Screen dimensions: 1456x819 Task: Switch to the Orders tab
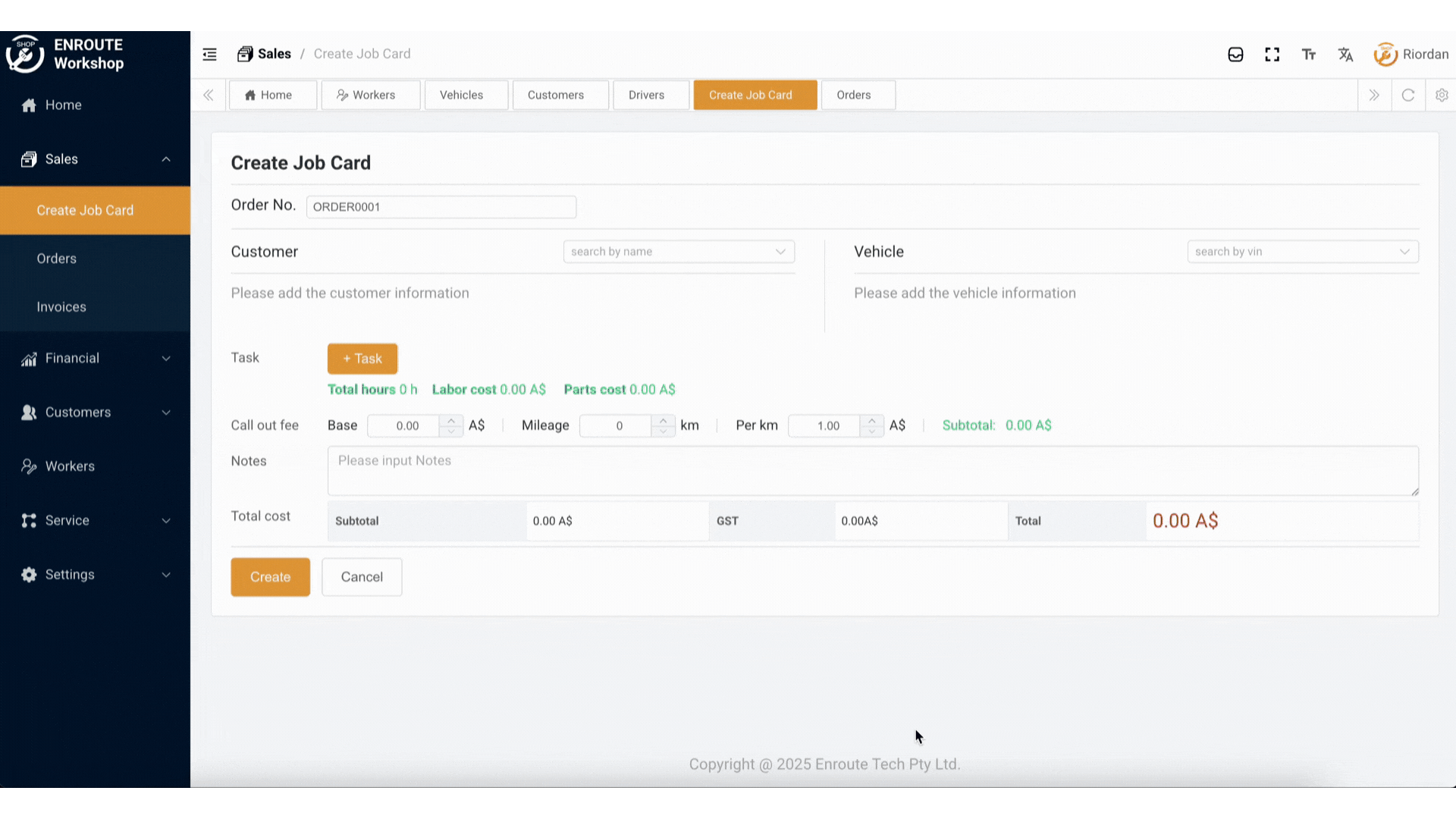pos(854,95)
